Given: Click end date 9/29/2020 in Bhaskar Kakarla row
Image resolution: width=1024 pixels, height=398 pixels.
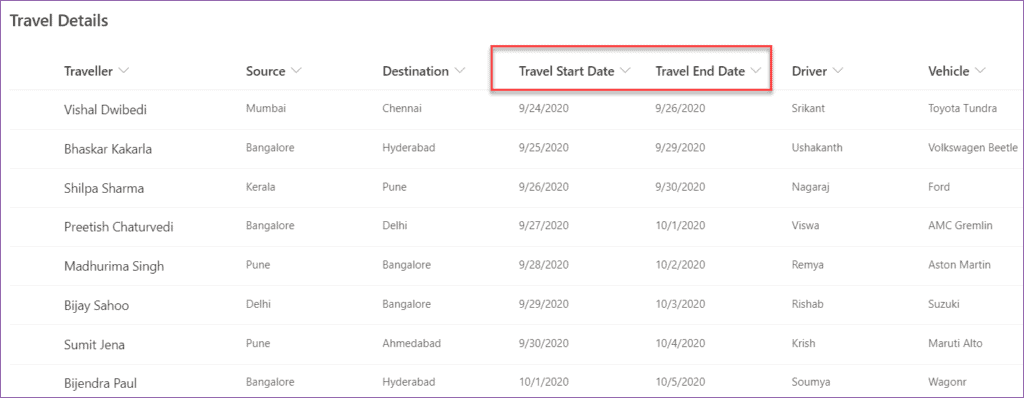Looking at the screenshot, I should click(680, 148).
